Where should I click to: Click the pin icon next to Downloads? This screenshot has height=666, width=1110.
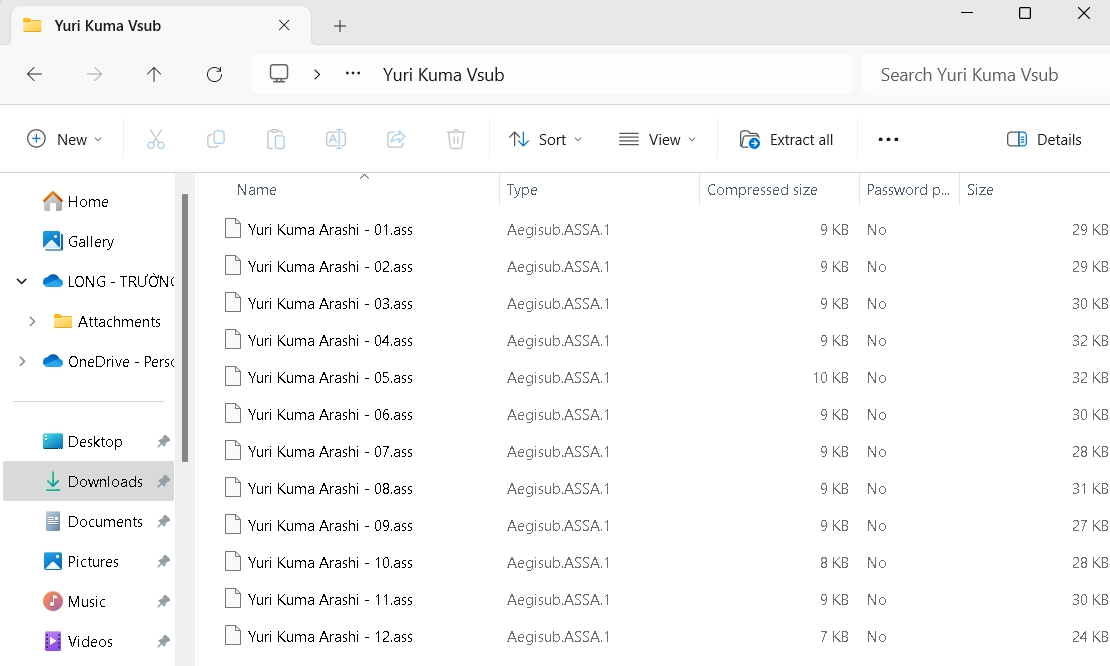tap(164, 481)
